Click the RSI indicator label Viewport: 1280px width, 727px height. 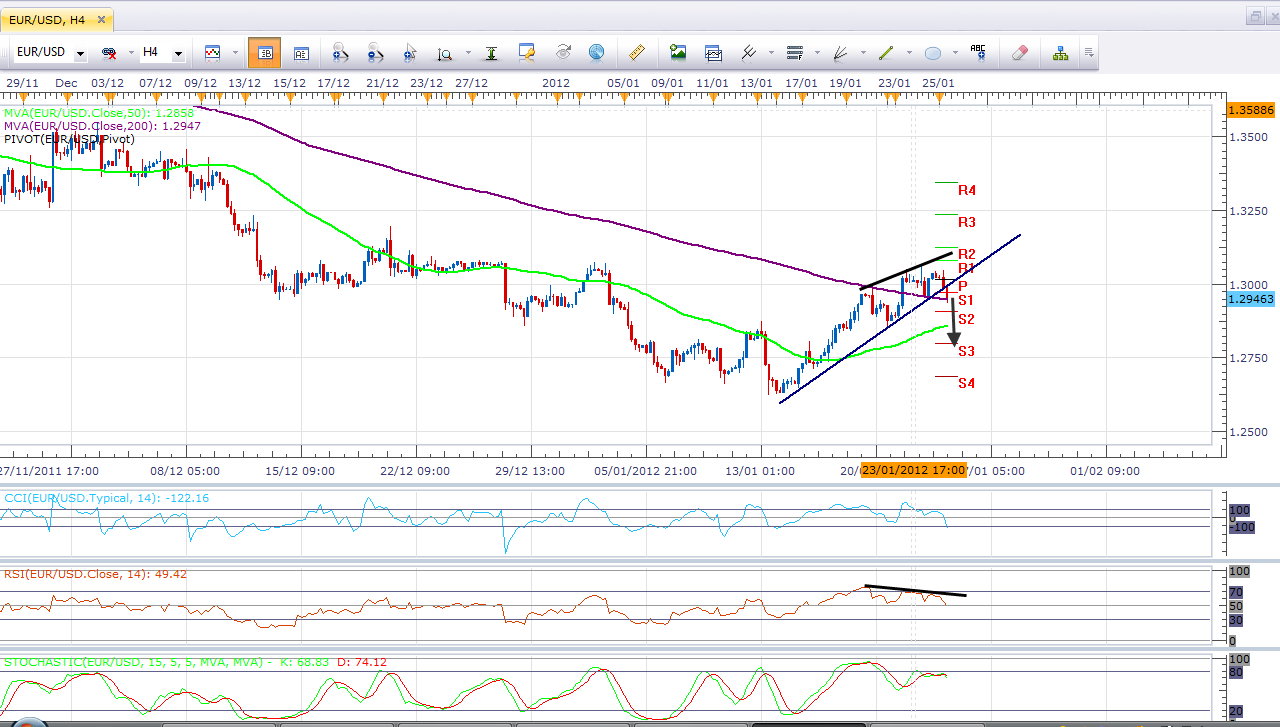point(95,574)
